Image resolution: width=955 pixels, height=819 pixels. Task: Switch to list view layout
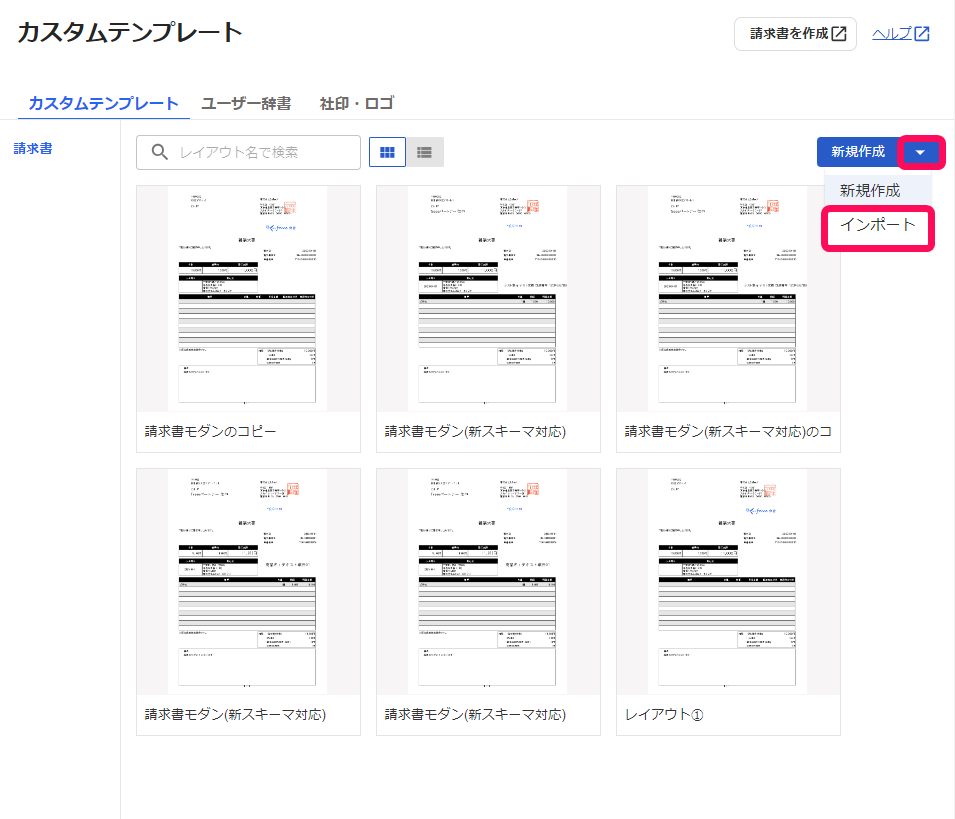(425, 152)
